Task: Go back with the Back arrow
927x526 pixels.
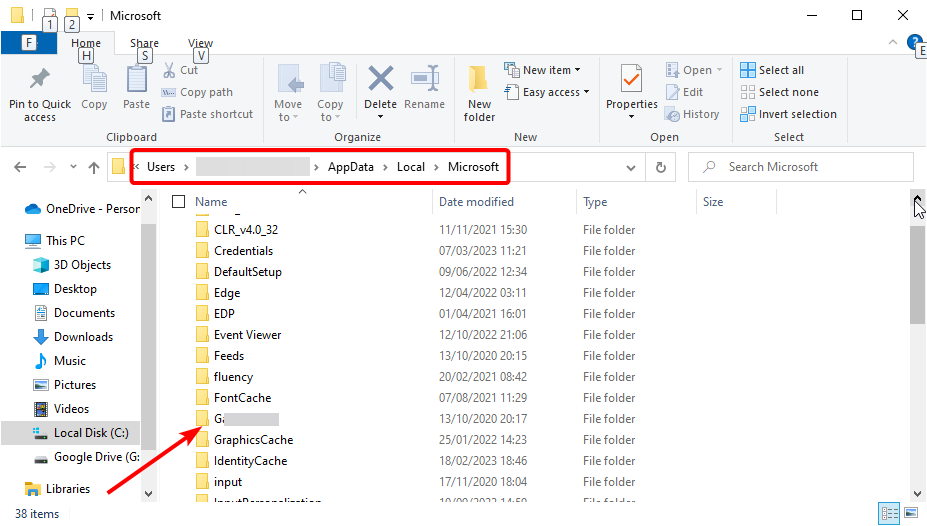Action: [x=20, y=167]
